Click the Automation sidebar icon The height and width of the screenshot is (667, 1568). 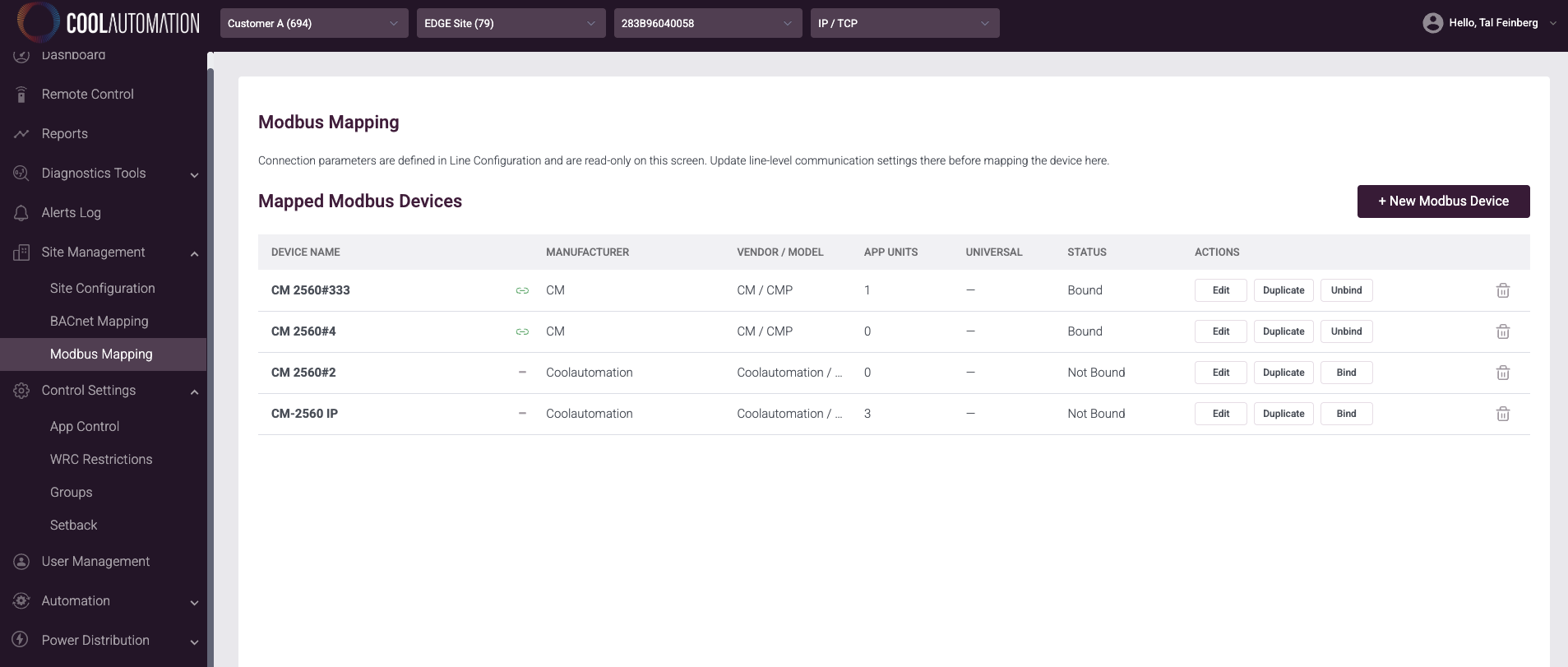(21, 601)
